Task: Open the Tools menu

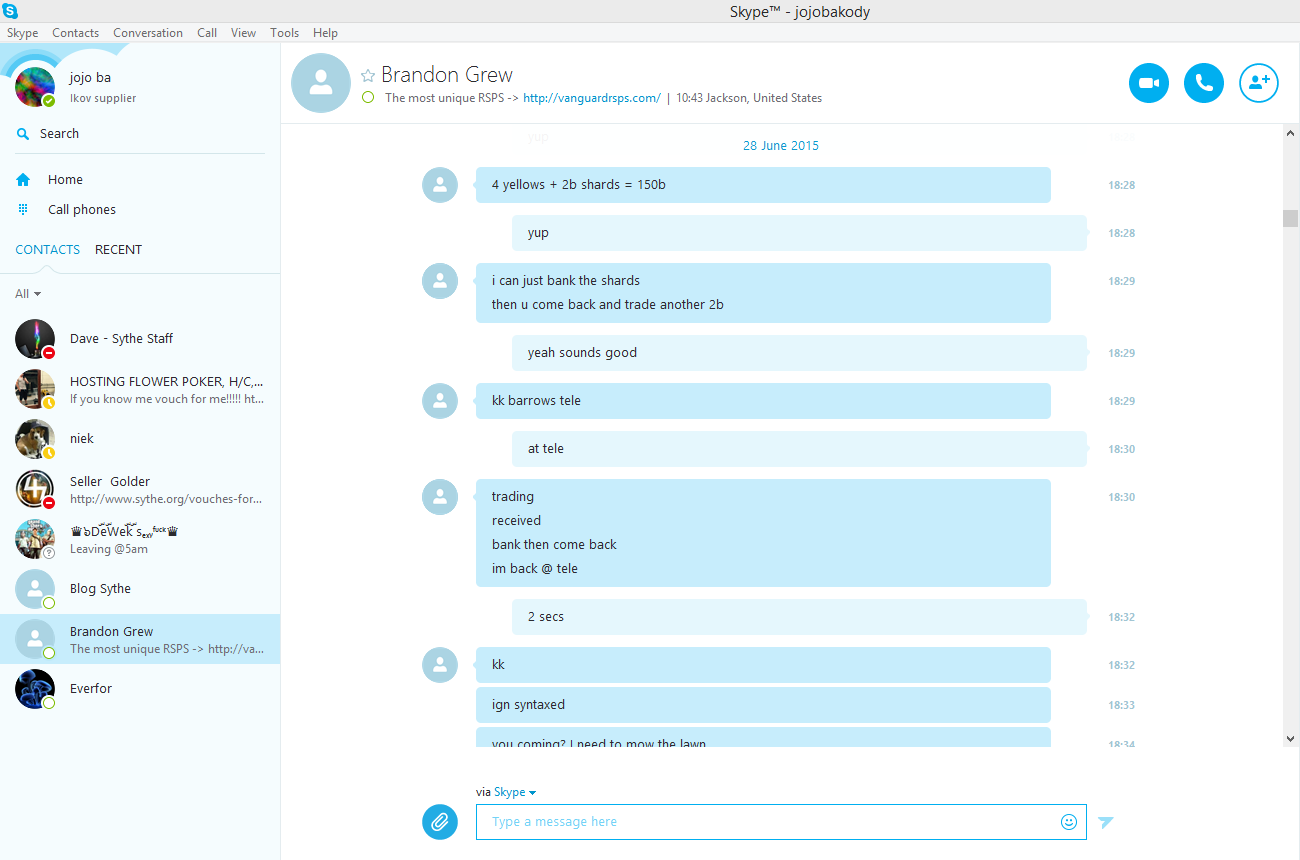Action: coord(285,33)
